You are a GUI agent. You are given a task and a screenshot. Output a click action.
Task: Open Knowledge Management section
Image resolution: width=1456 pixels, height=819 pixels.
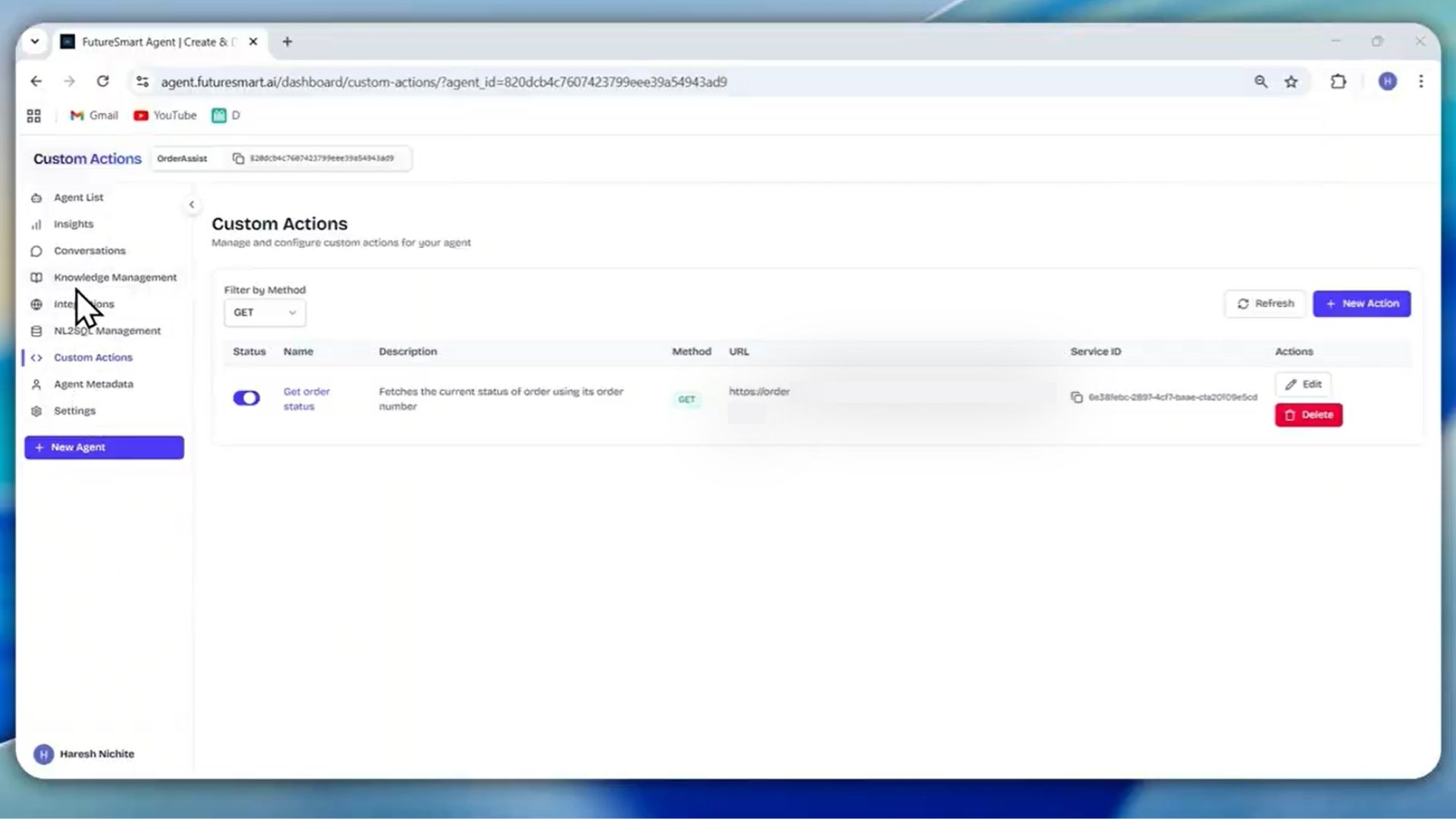tap(115, 277)
